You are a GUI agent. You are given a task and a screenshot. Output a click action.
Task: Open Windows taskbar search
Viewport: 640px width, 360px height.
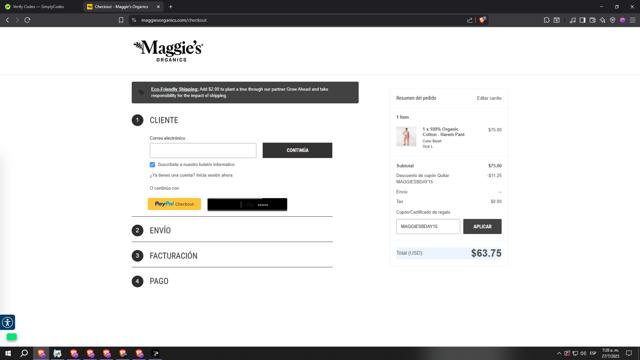24,353
